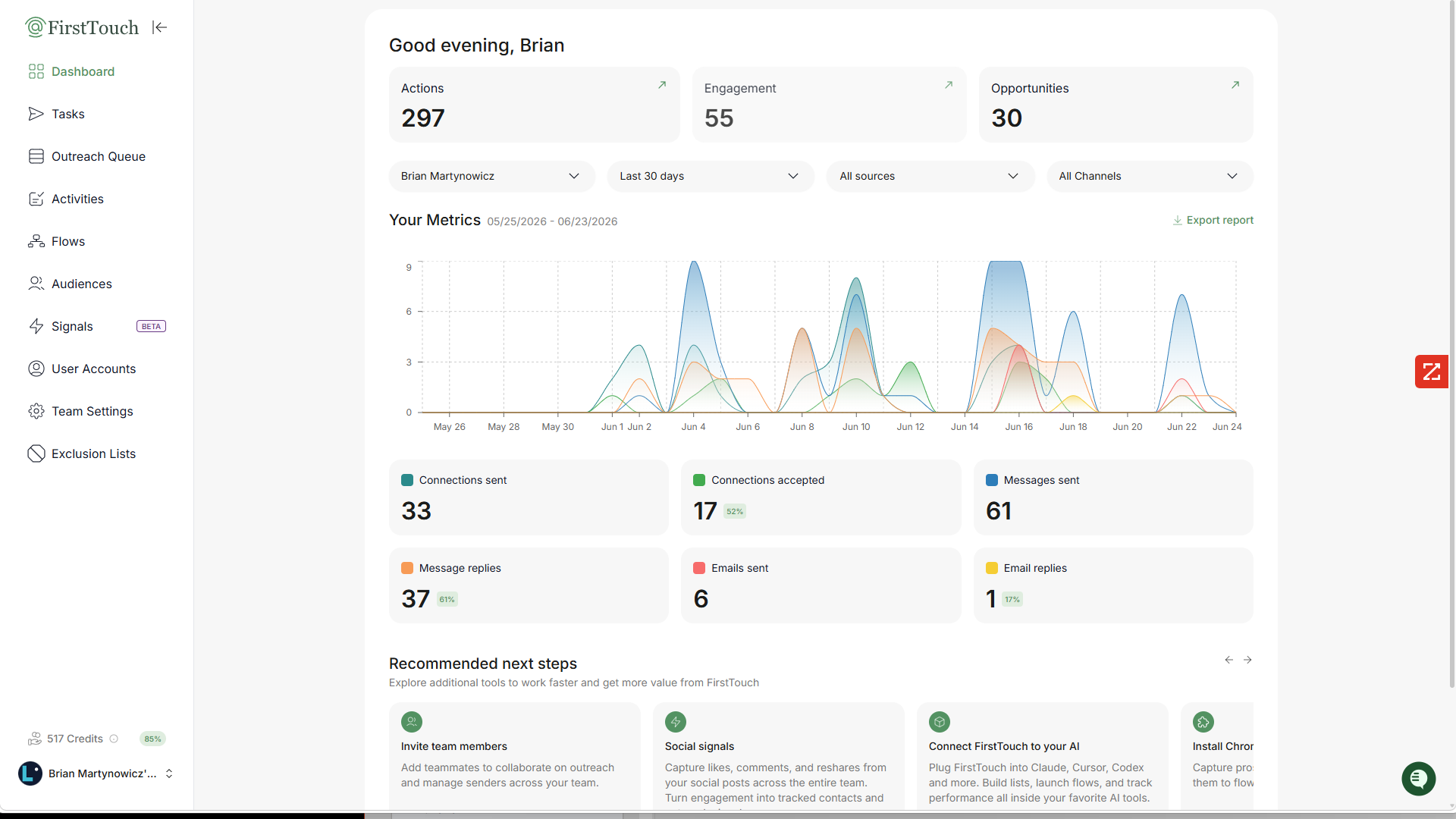Click the Actions count 297

(x=423, y=118)
